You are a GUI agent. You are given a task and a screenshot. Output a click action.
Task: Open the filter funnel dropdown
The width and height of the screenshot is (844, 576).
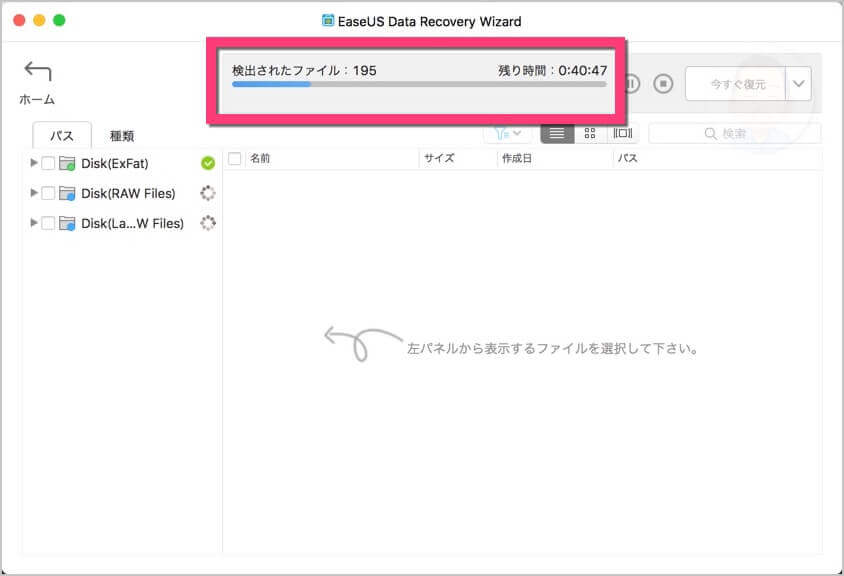click(507, 134)
